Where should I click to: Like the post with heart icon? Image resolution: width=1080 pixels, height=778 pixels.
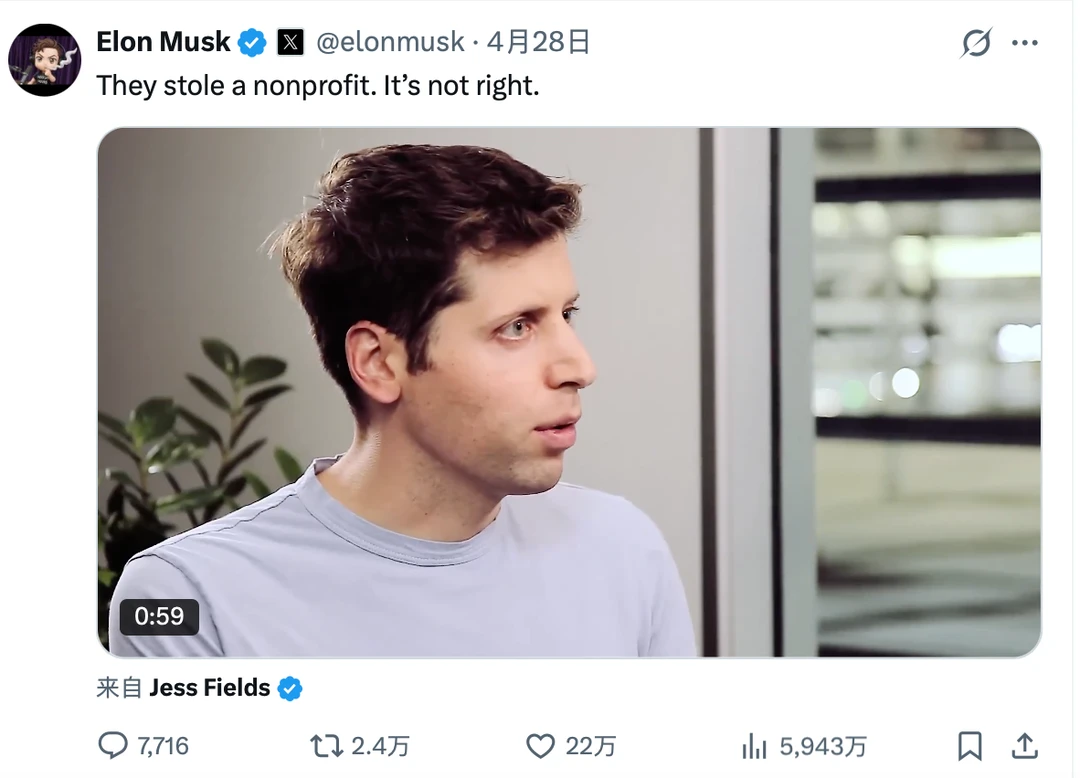[541, 746]
